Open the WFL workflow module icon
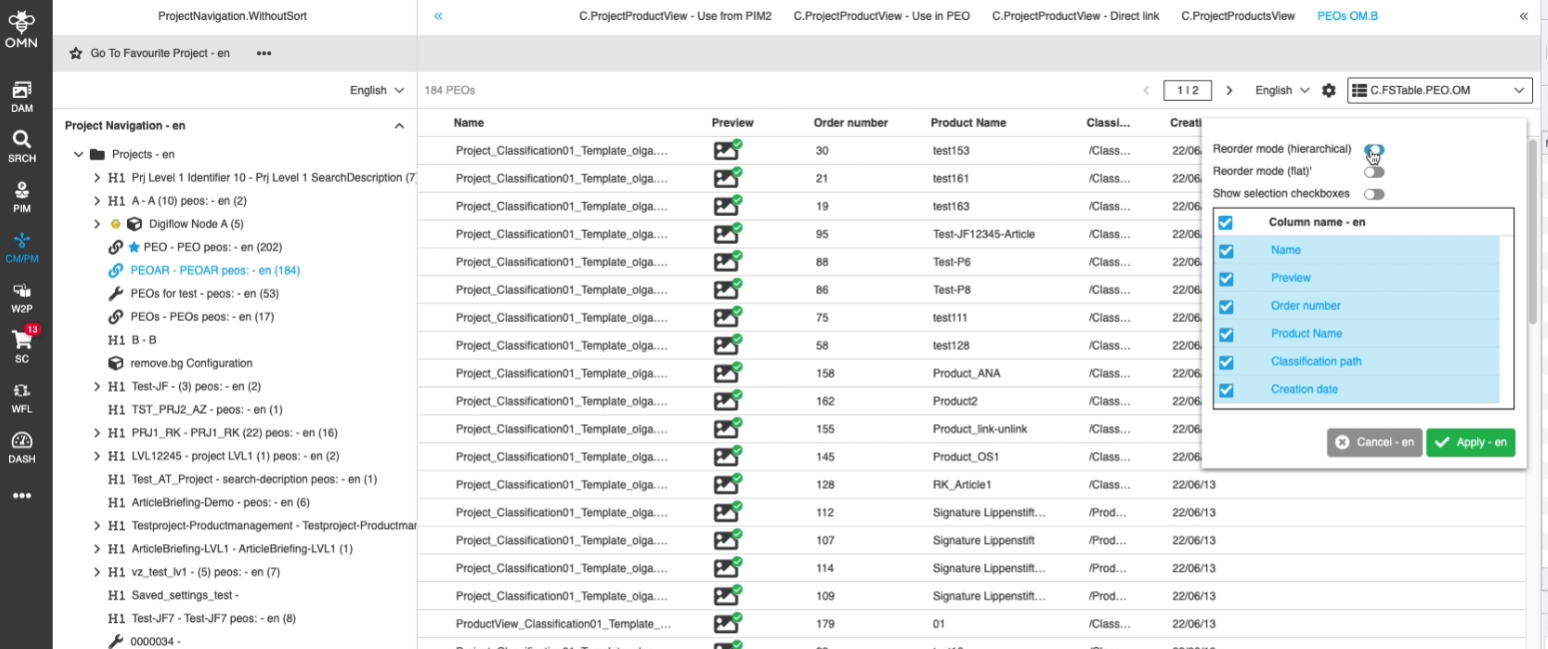The image size is (1548, 649). tap(22, 397)
